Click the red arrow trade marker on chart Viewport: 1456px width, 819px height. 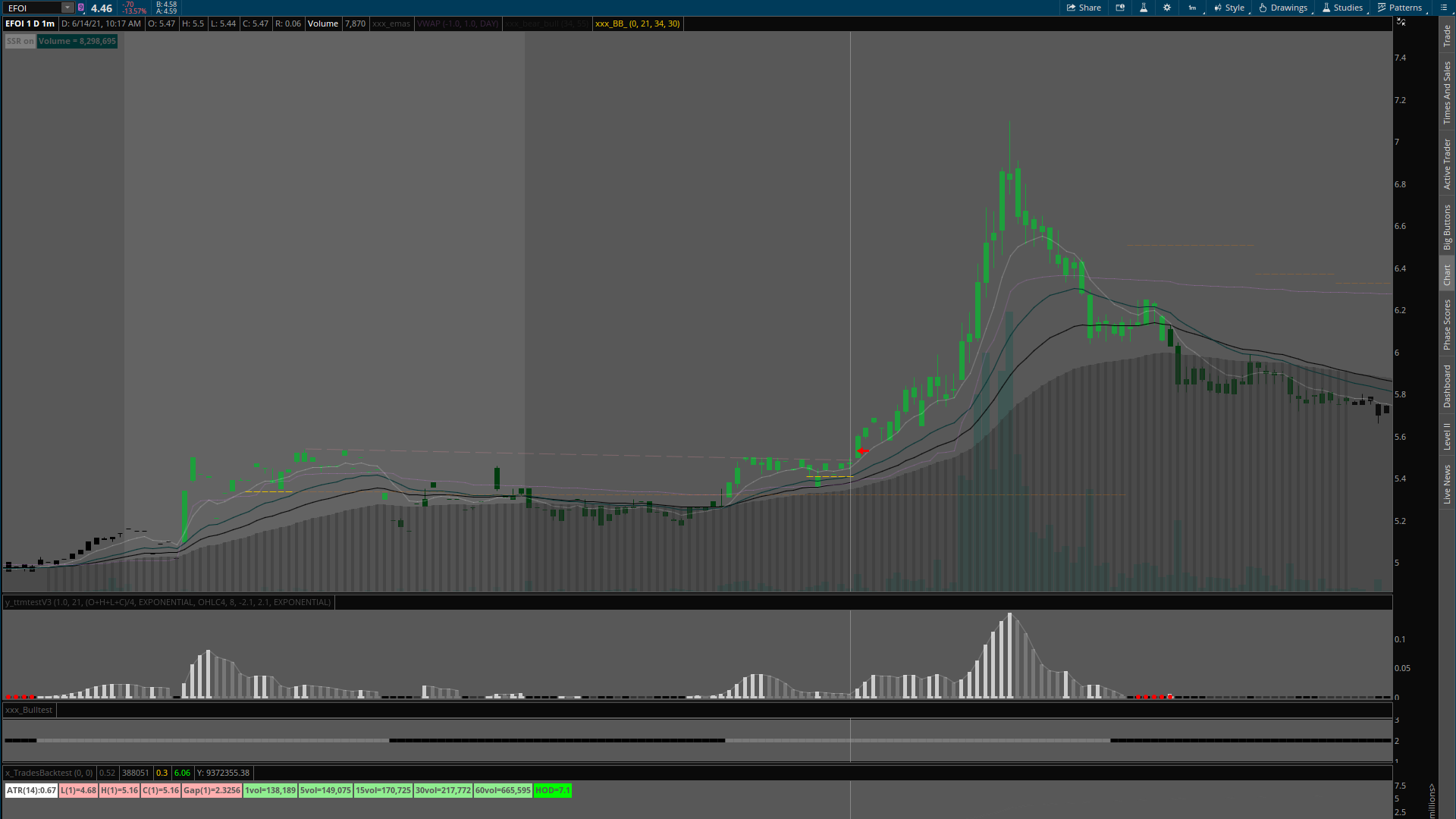click(x=862, y=451)
